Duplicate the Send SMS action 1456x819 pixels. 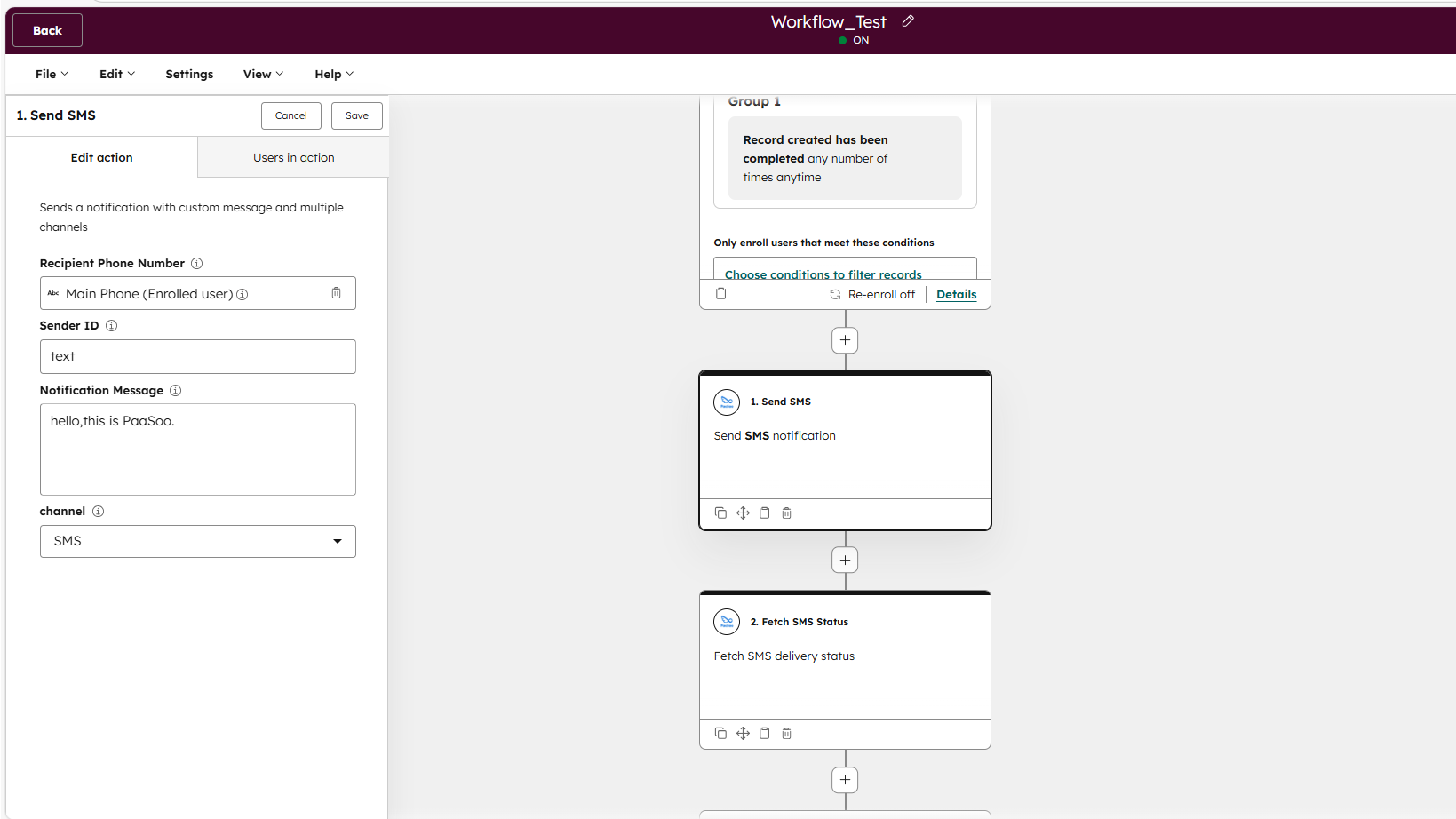click(x=720, y=513)
